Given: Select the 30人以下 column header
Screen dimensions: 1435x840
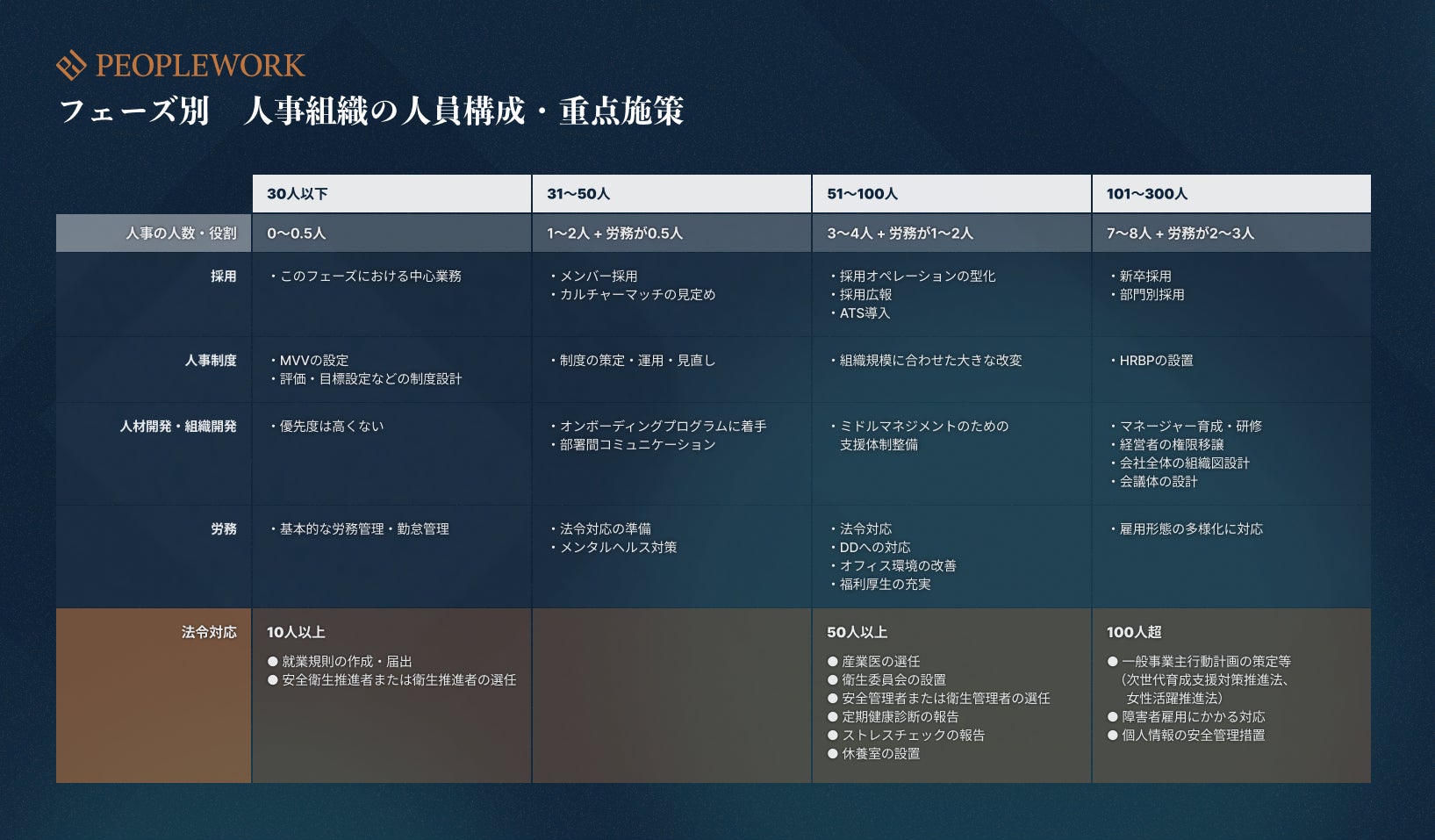Looking at the screenshot, I should pos(391,194).
